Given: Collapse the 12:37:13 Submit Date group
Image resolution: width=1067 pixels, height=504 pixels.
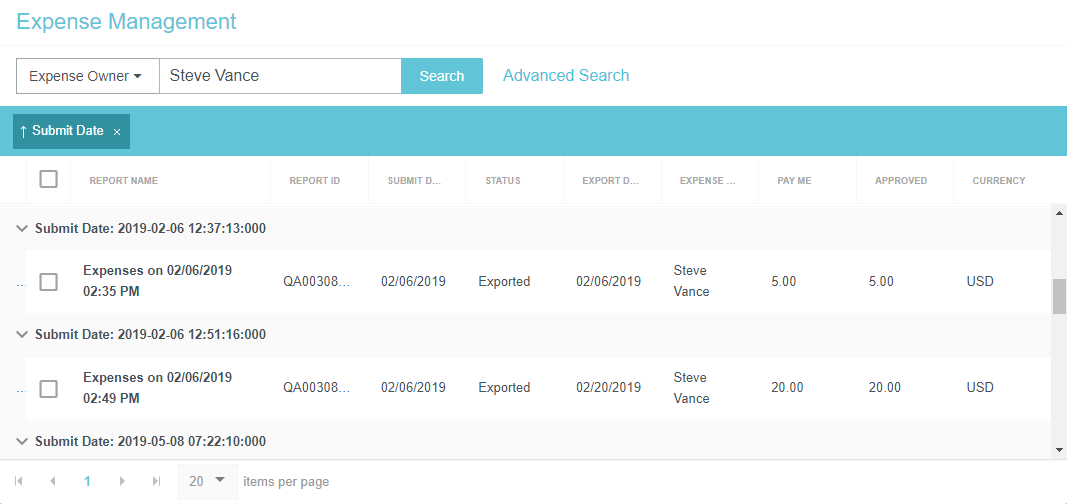Looking at the screenshot, I should [22, 228].
